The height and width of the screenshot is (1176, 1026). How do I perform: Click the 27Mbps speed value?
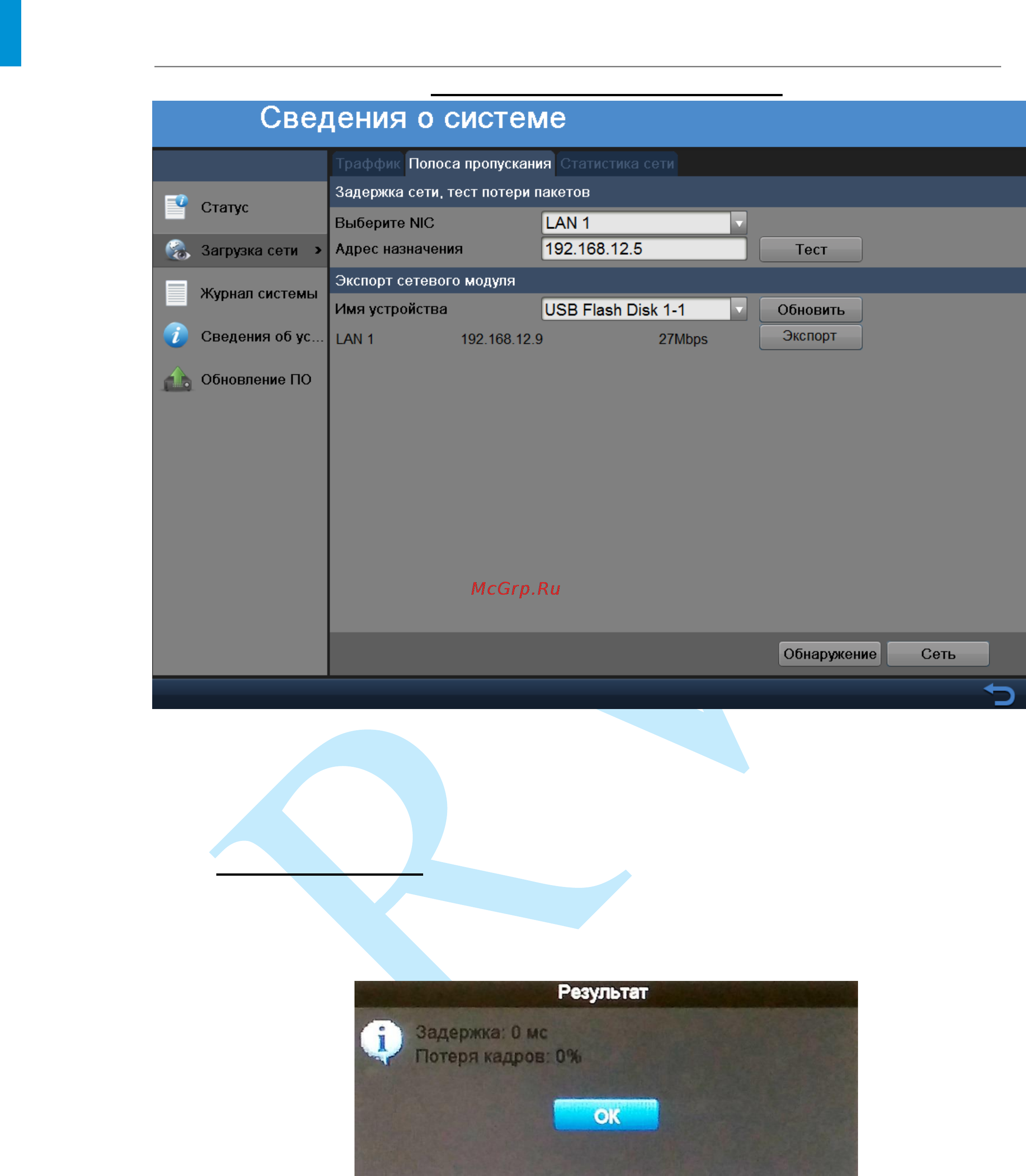coord(682,339)
